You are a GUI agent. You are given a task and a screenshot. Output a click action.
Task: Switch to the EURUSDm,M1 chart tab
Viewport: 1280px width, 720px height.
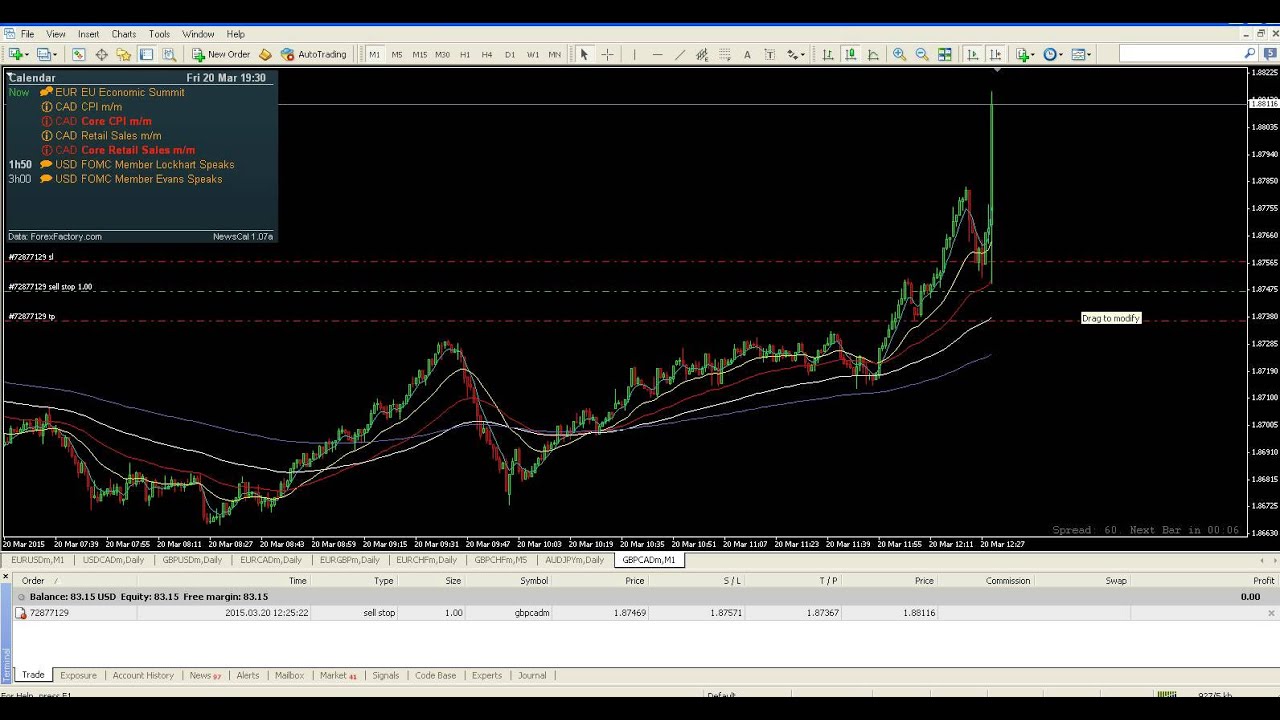point(37,560)
